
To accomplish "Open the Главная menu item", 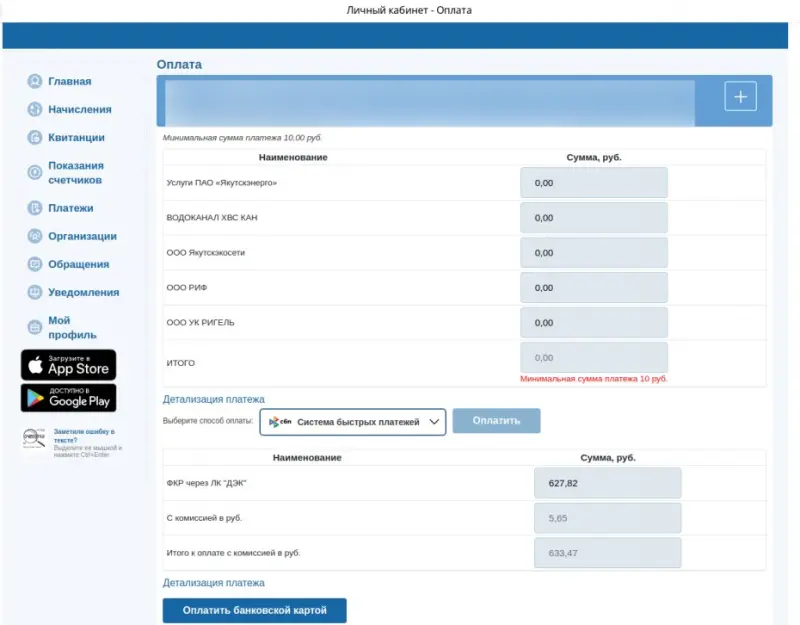I will pos(69,81).
